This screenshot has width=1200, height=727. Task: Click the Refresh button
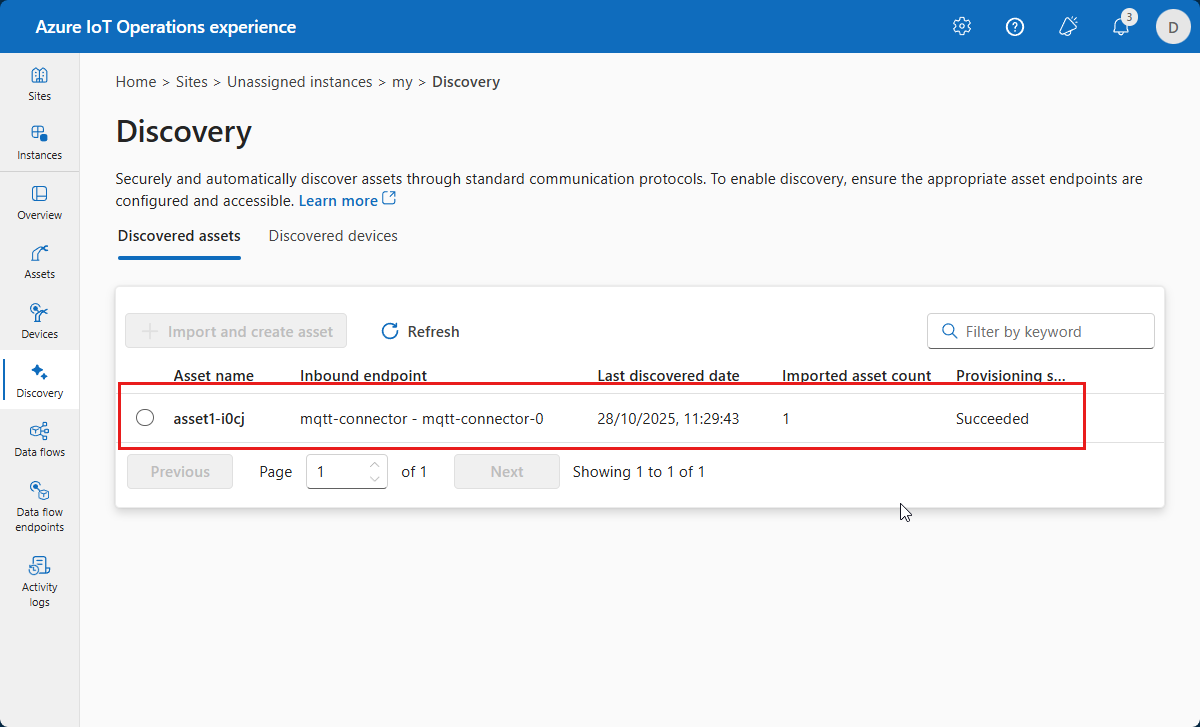[420, 331]
